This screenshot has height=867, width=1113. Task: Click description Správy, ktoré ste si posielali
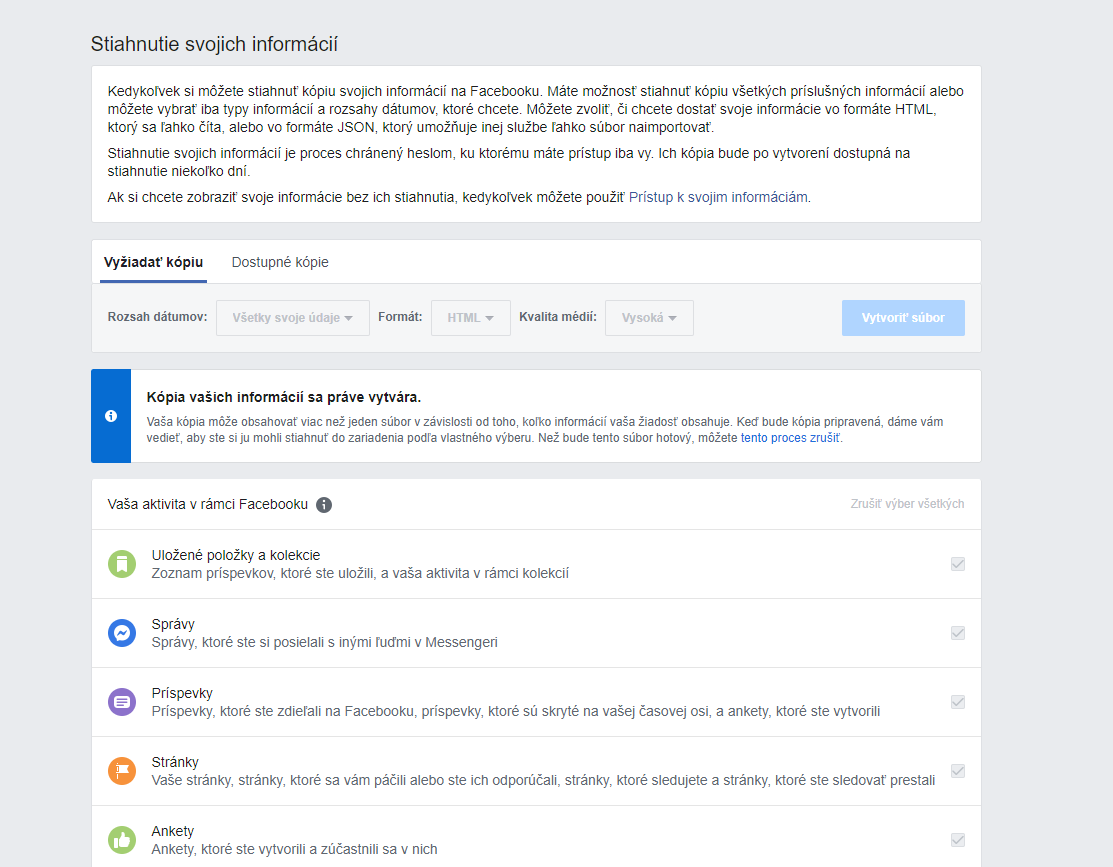(324, 643)
